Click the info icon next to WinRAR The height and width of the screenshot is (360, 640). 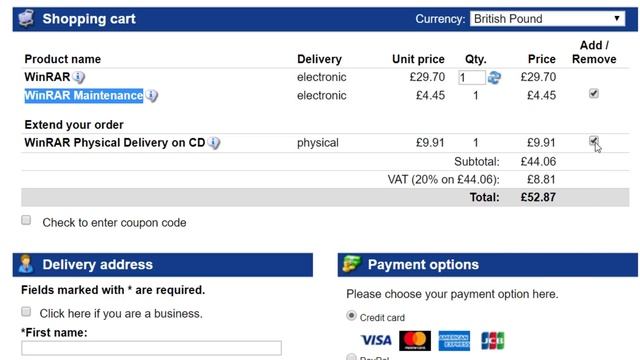click(79, 77)
